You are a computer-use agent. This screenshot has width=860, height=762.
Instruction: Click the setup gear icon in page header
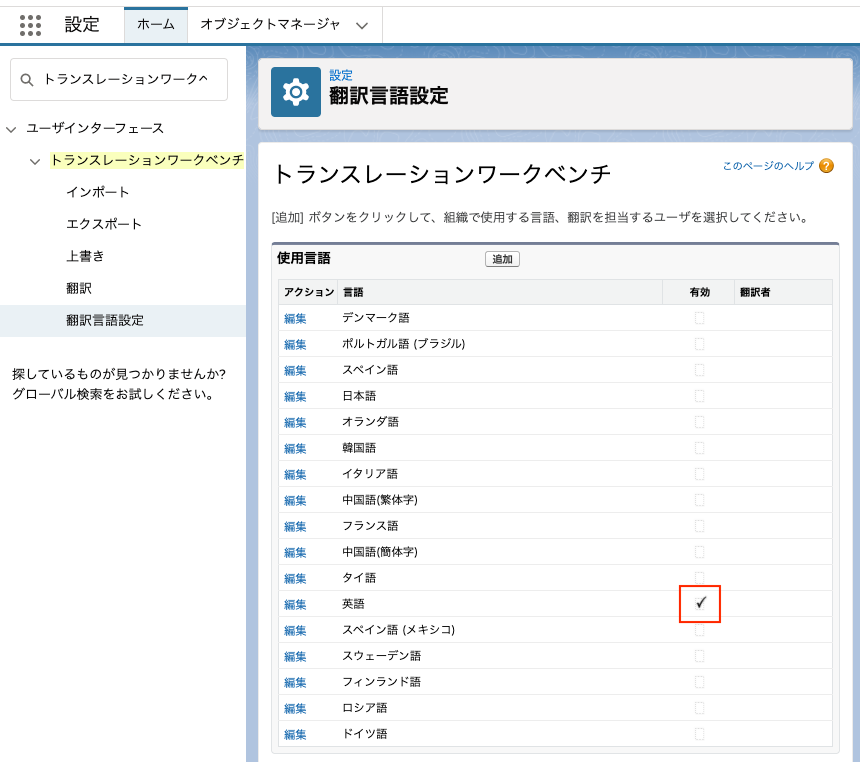click(x=296, y=92)
